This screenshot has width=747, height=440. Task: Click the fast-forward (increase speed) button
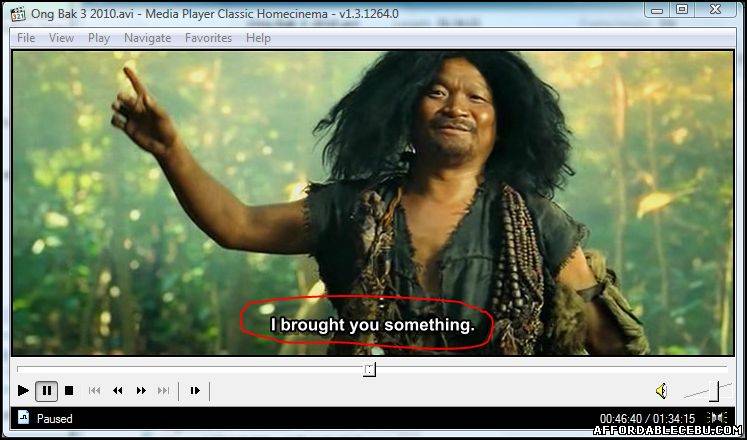point(141,391)
